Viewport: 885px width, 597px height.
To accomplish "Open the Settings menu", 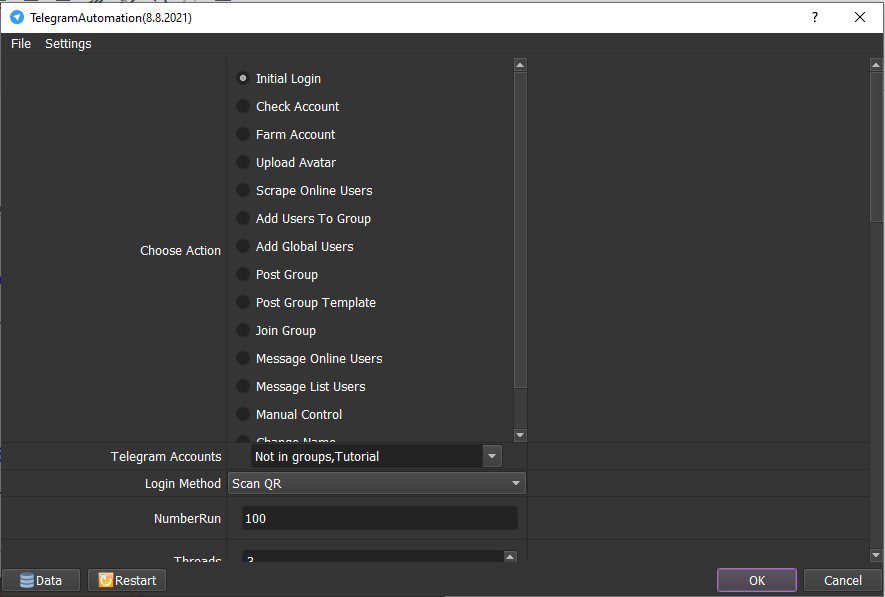I will click(68, 43).
